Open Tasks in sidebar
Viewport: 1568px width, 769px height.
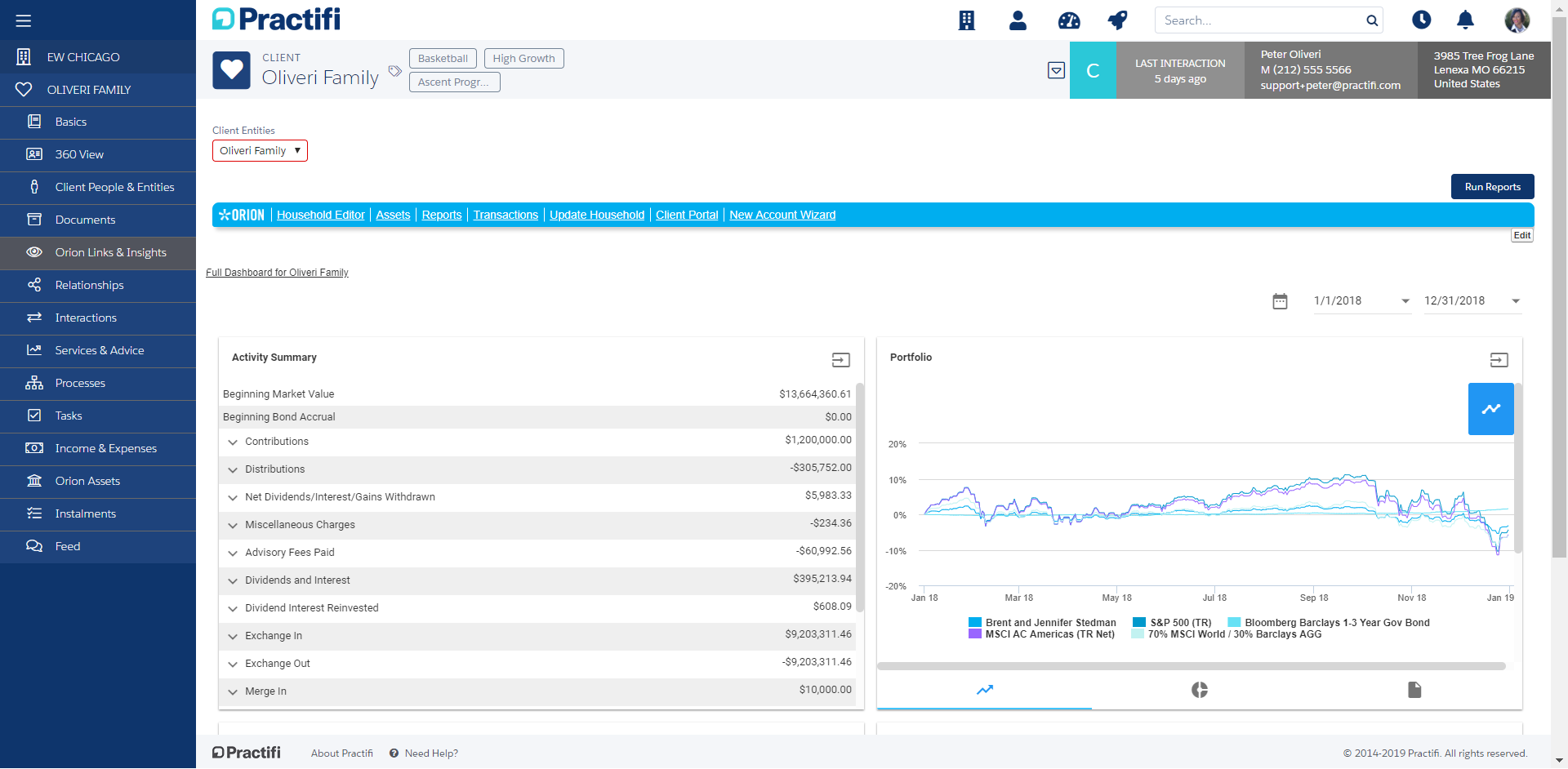pyautogui.click(x=98, y=416)
